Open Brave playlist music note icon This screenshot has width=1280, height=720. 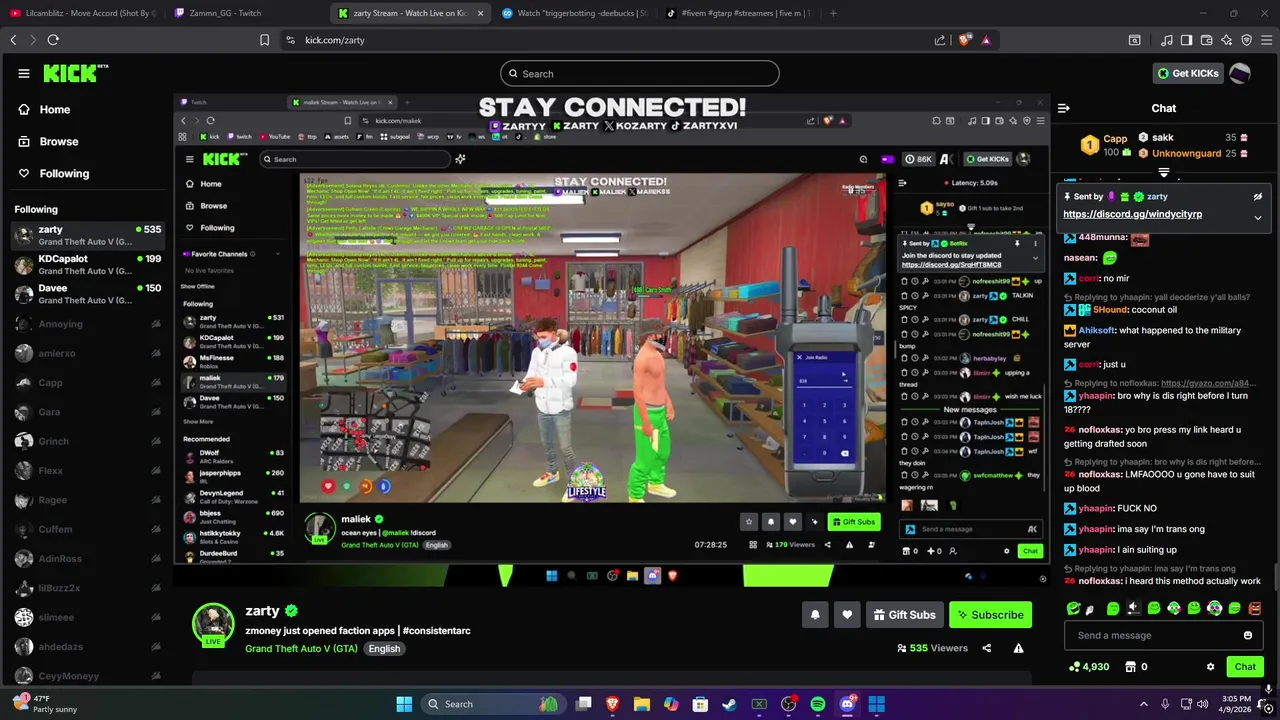pyautogui.click(x=1166, y=40)
